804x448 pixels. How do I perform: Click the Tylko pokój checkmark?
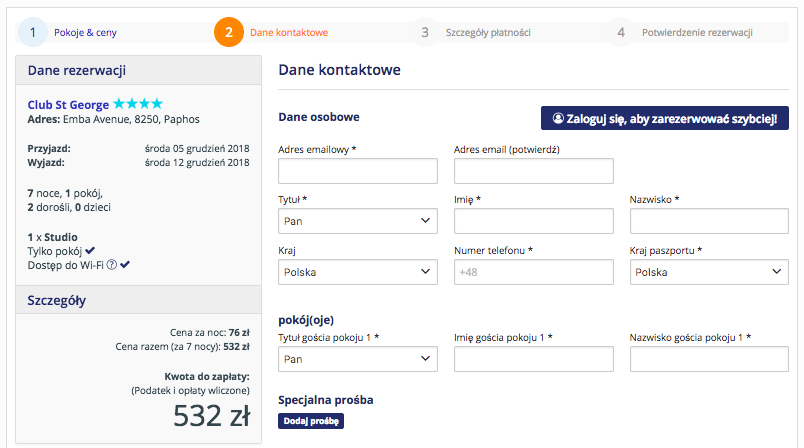coord(90,251)
